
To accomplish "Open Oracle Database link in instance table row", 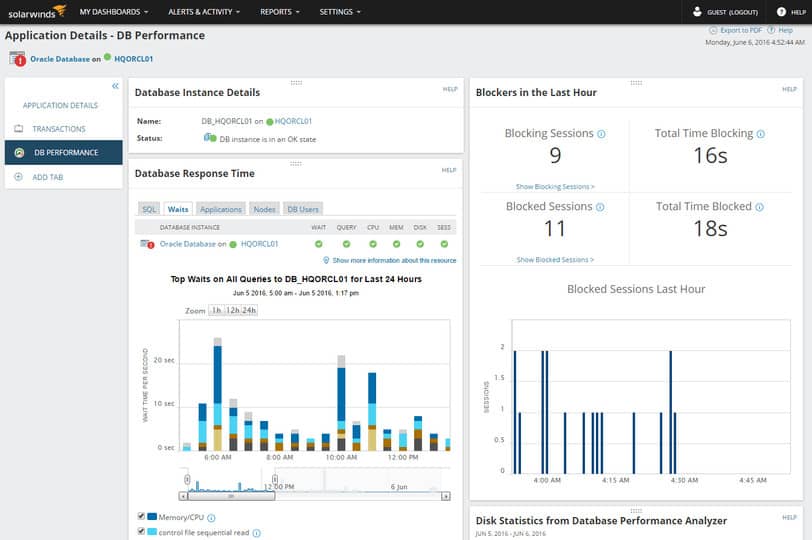I will tap(187, 244).
